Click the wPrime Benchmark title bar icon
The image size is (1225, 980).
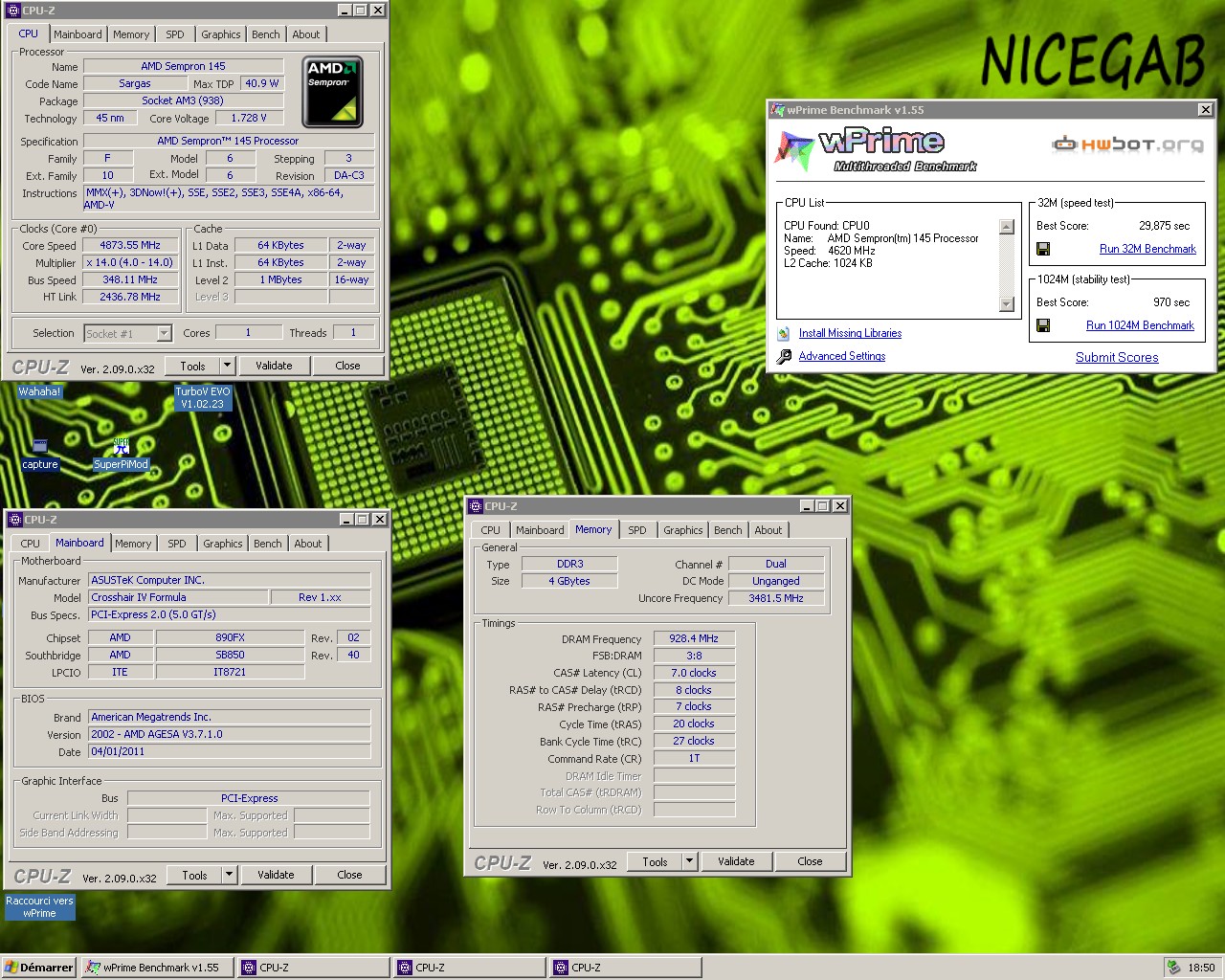(778, 110)
